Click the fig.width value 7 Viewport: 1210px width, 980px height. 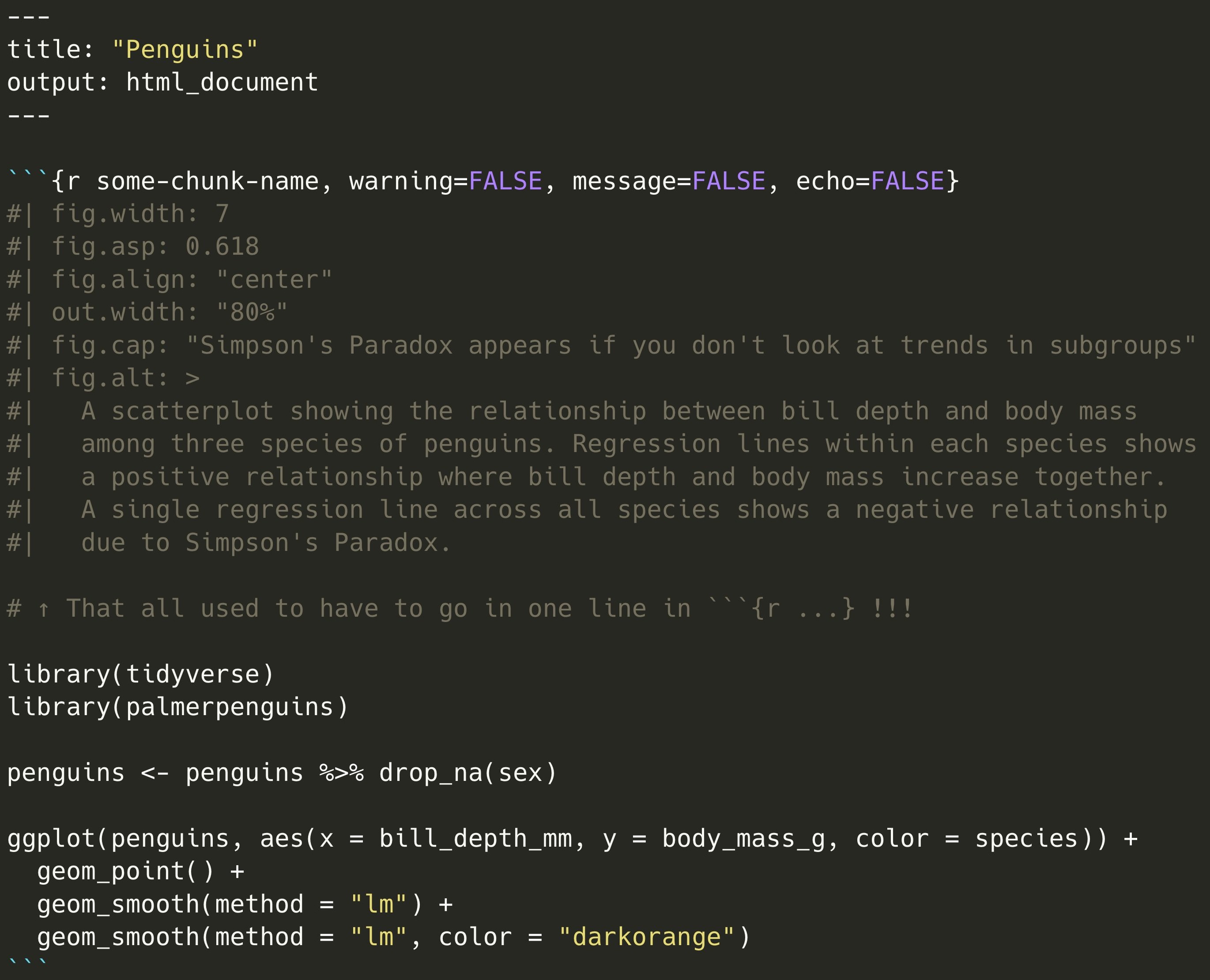click(x=222, y=214)
